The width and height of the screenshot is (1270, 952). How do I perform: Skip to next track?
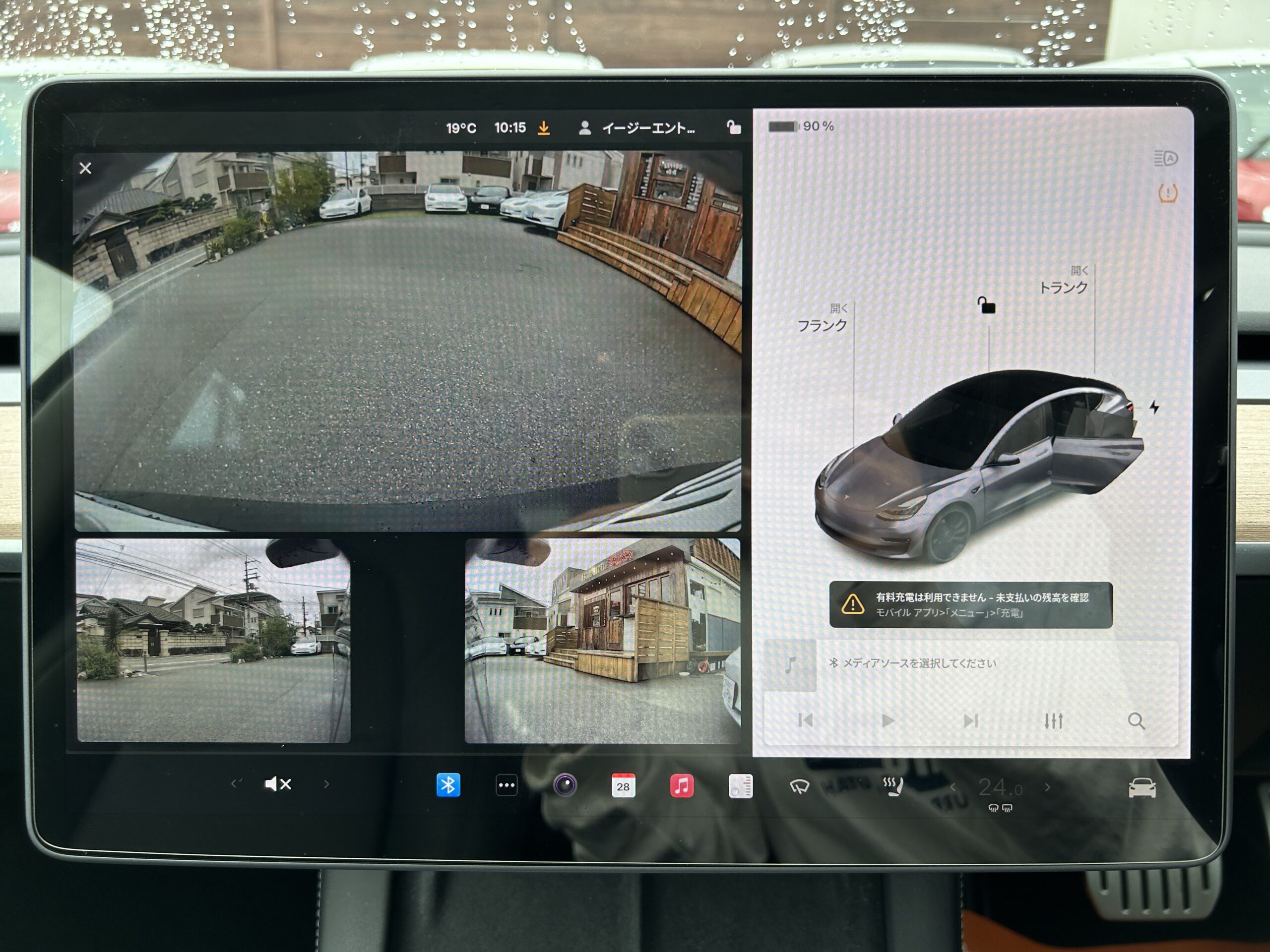[971, 721]
